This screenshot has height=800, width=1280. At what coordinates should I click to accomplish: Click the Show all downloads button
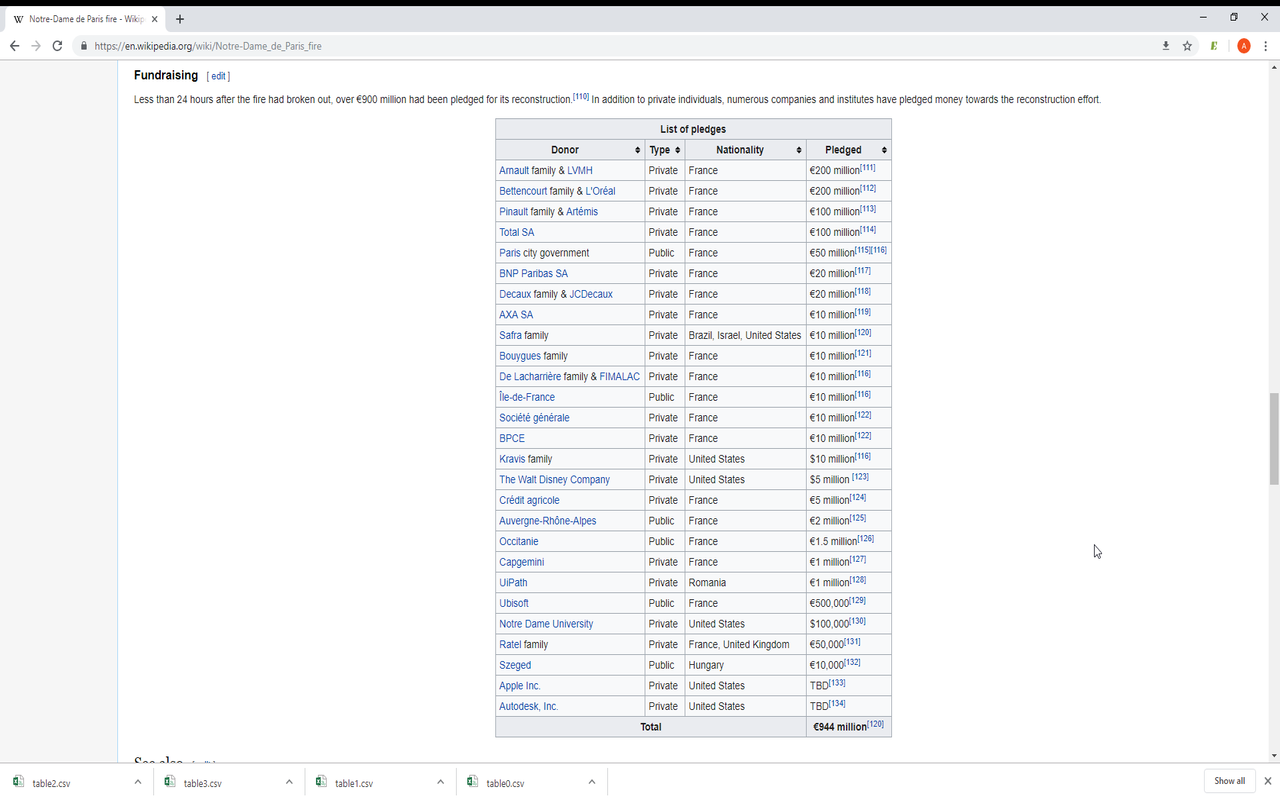pyautogui.click(x=1230, y=781)
